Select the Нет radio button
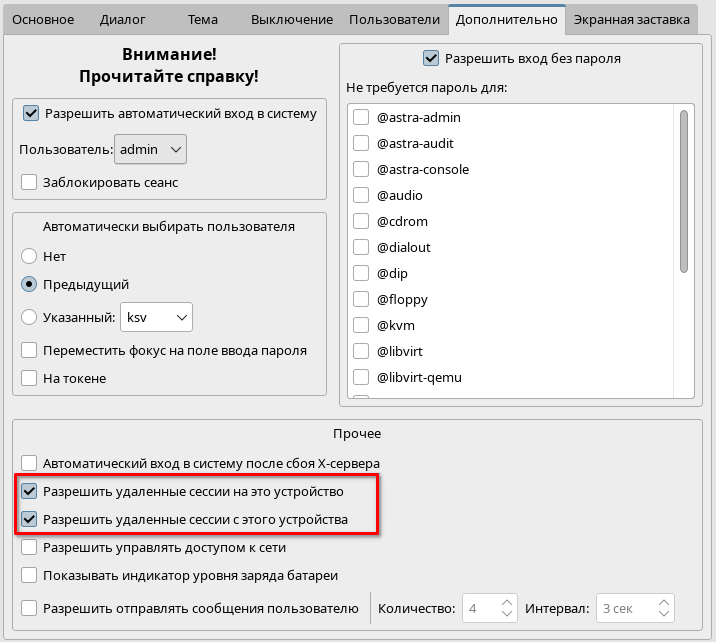The image size is (716, 642). (x=30, y=256)
